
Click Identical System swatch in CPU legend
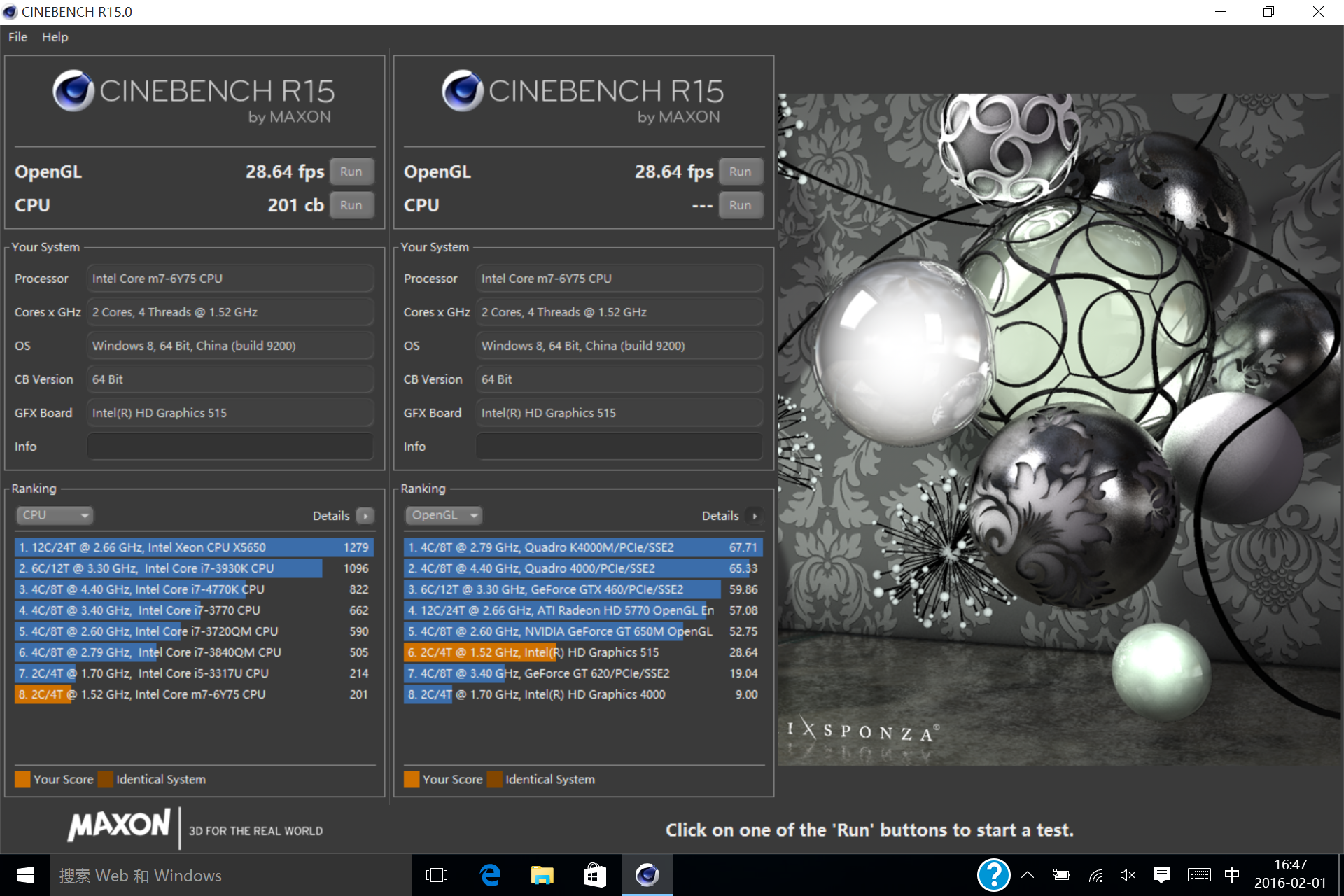coord(106,779)
